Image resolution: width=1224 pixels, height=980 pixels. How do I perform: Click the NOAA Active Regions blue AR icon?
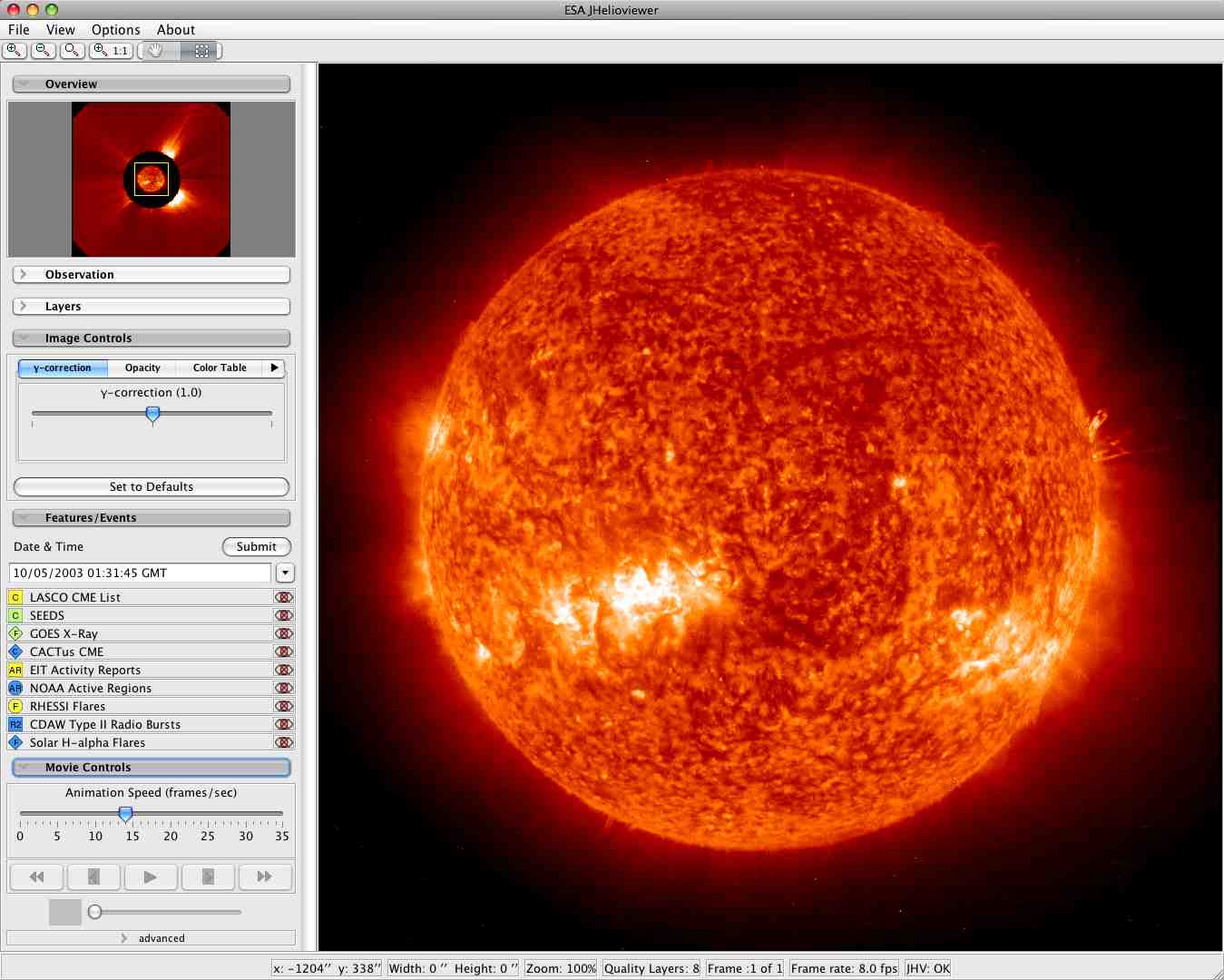(x=15, y=688)
